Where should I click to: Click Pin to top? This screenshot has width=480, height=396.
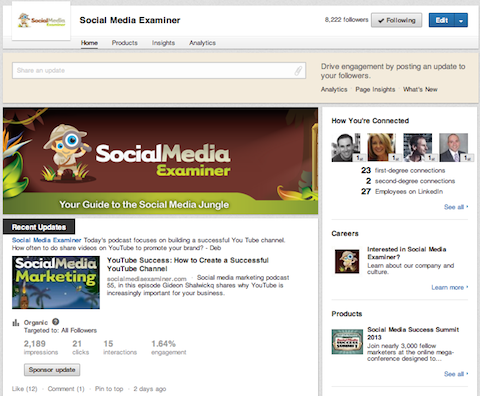click(109, 389)
